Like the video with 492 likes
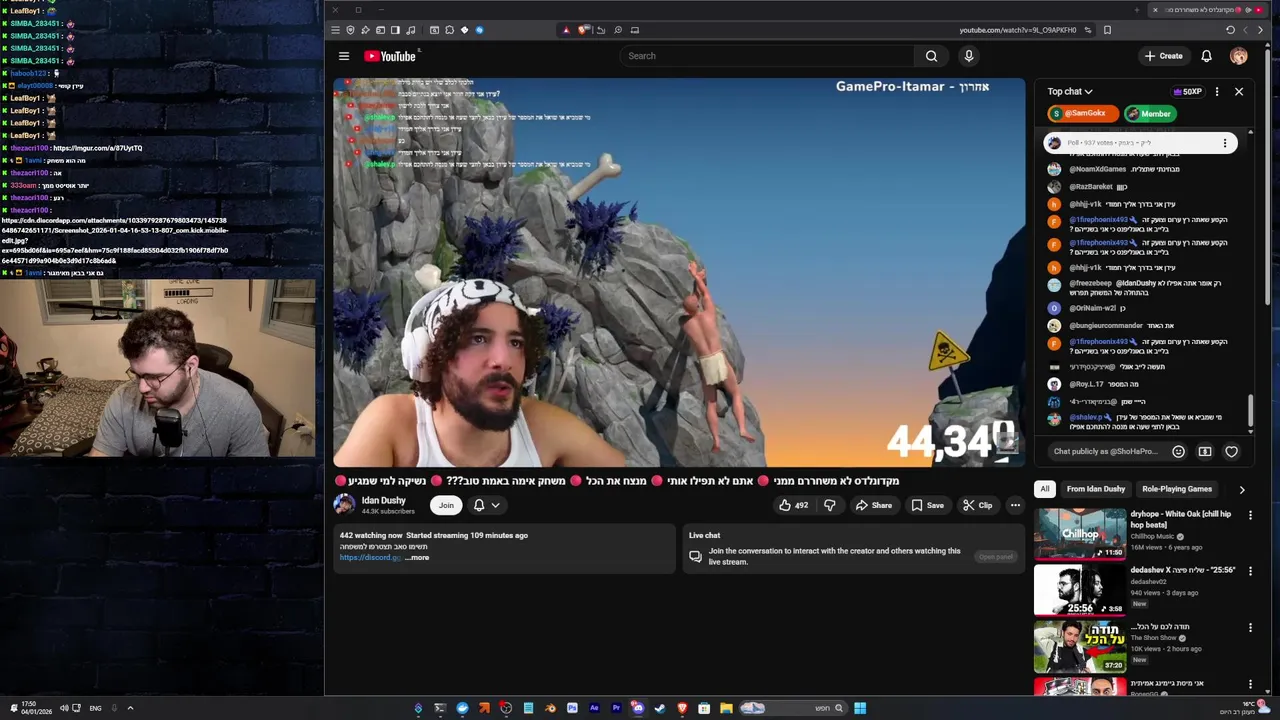 [793, 506]
